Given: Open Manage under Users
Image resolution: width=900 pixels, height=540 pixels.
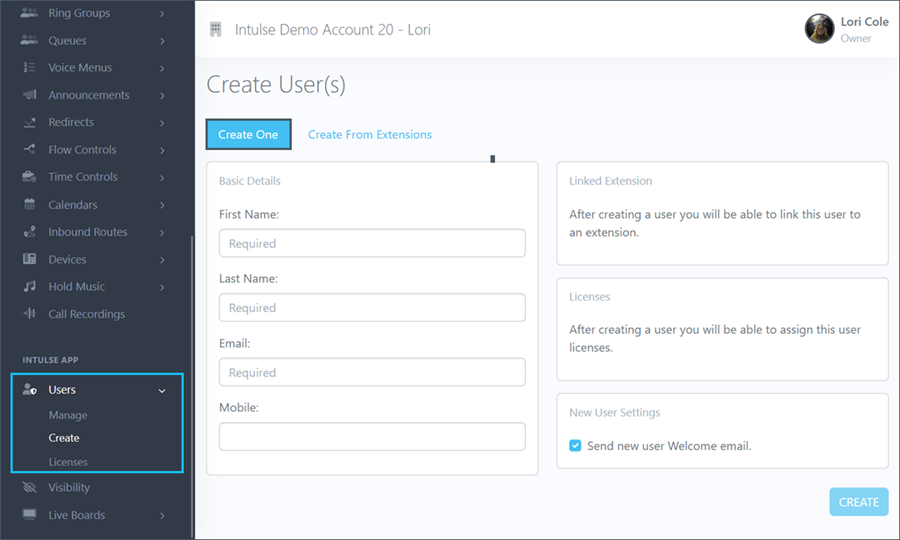Looking at the screenshot, I should (68, 415).
